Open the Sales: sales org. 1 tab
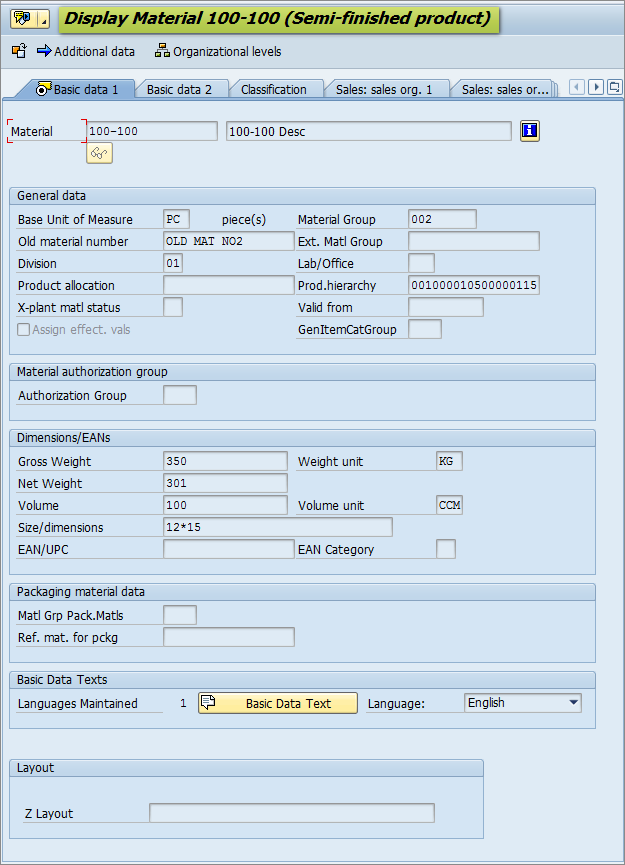Viewport: 625px width, 865px height. [384, 90]
